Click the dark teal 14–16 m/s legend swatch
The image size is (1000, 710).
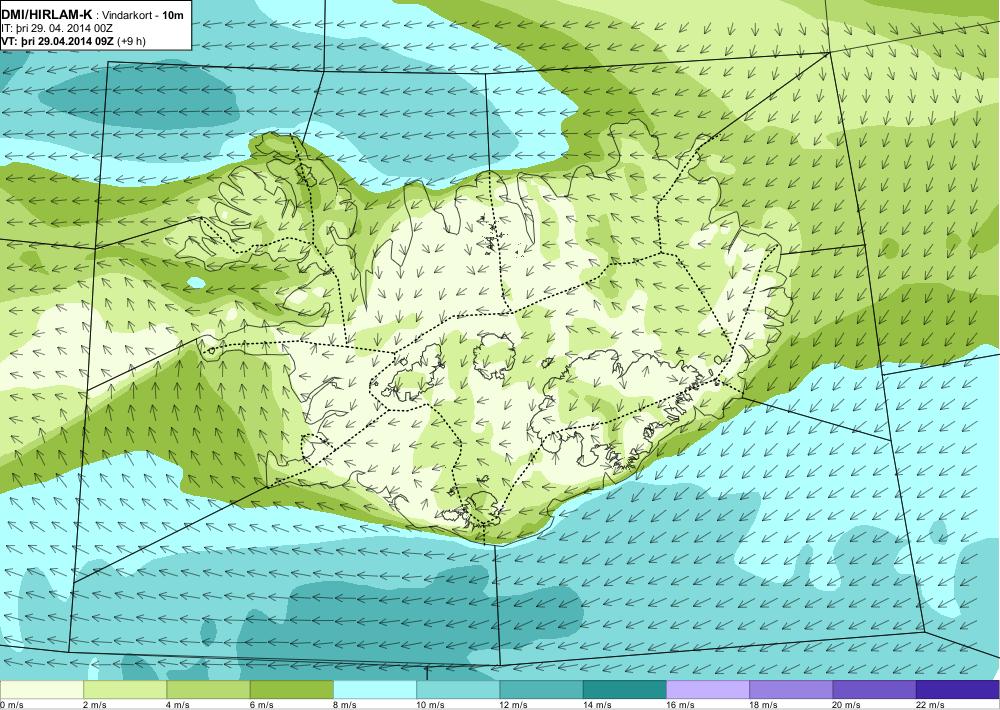(x=624, y=690)
